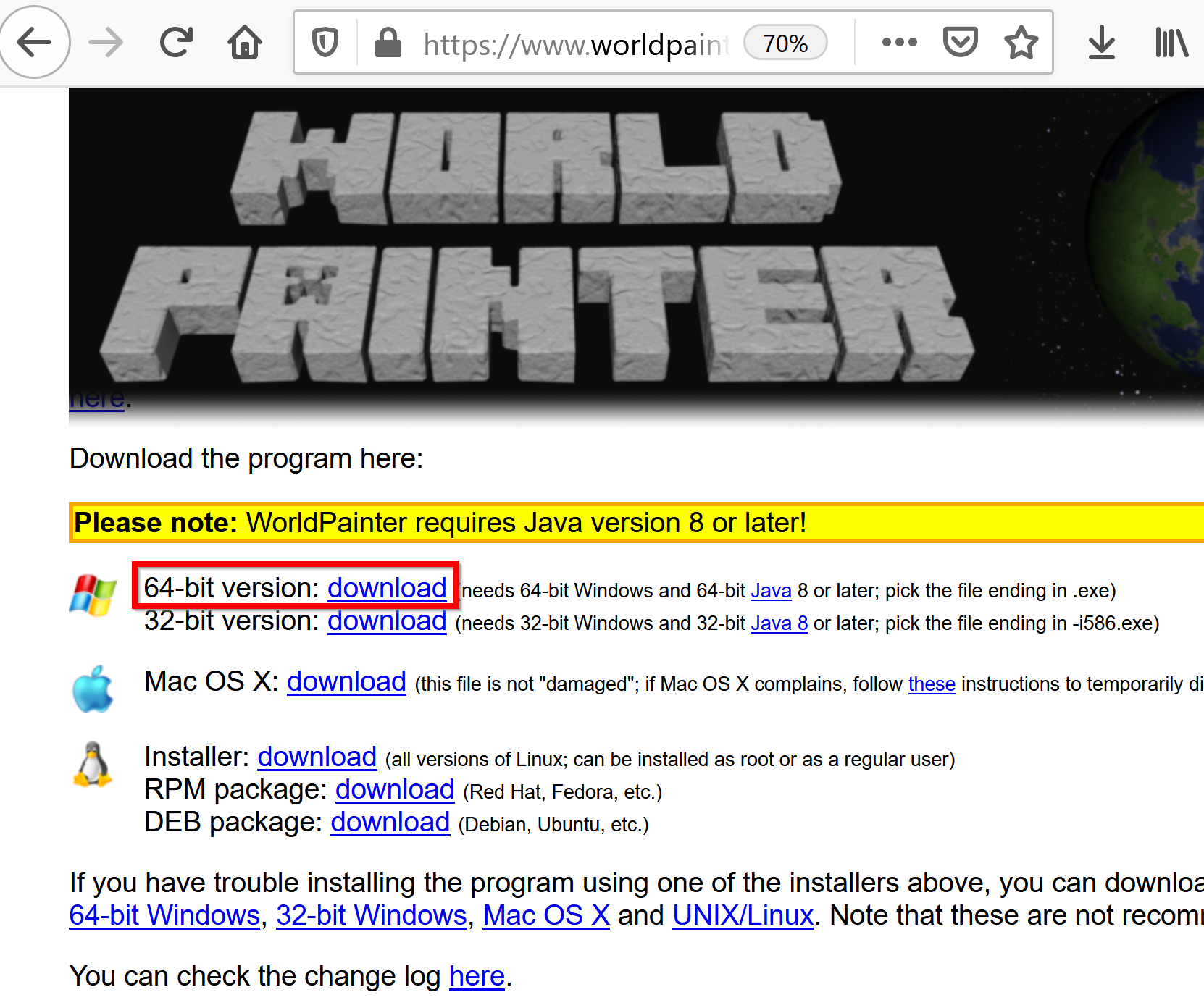Open the Java link in the 64-bit note
The height and width of the screenshot is (1000, 1204).
(771, 591)
